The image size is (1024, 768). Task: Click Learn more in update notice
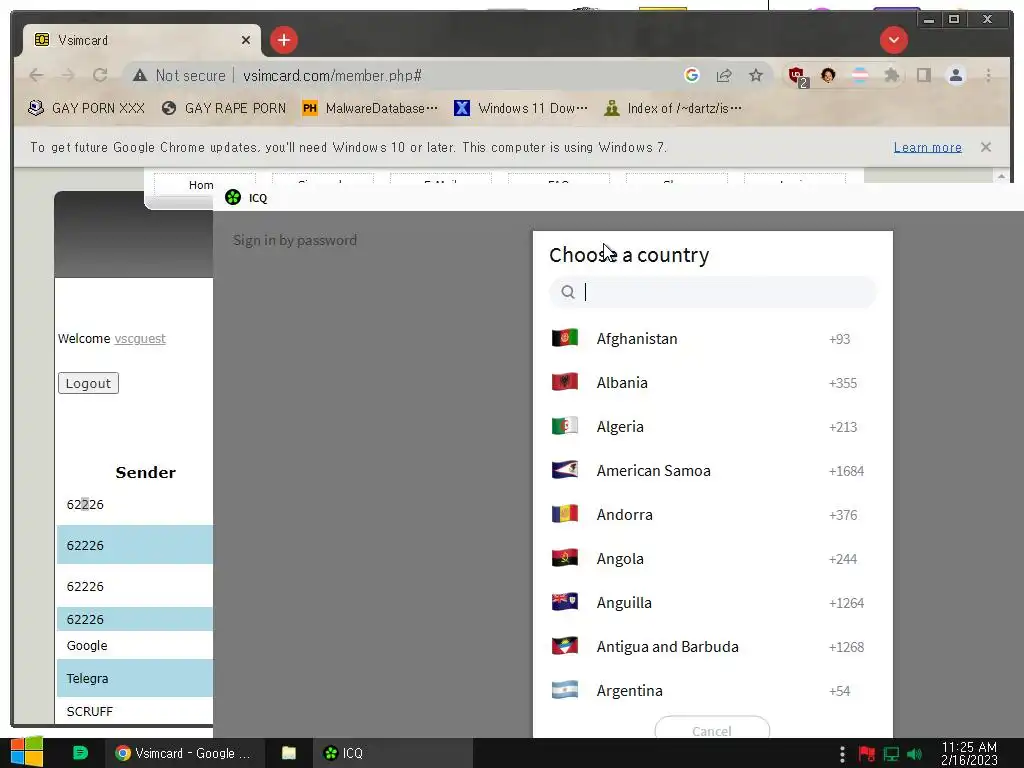point(927,148)
